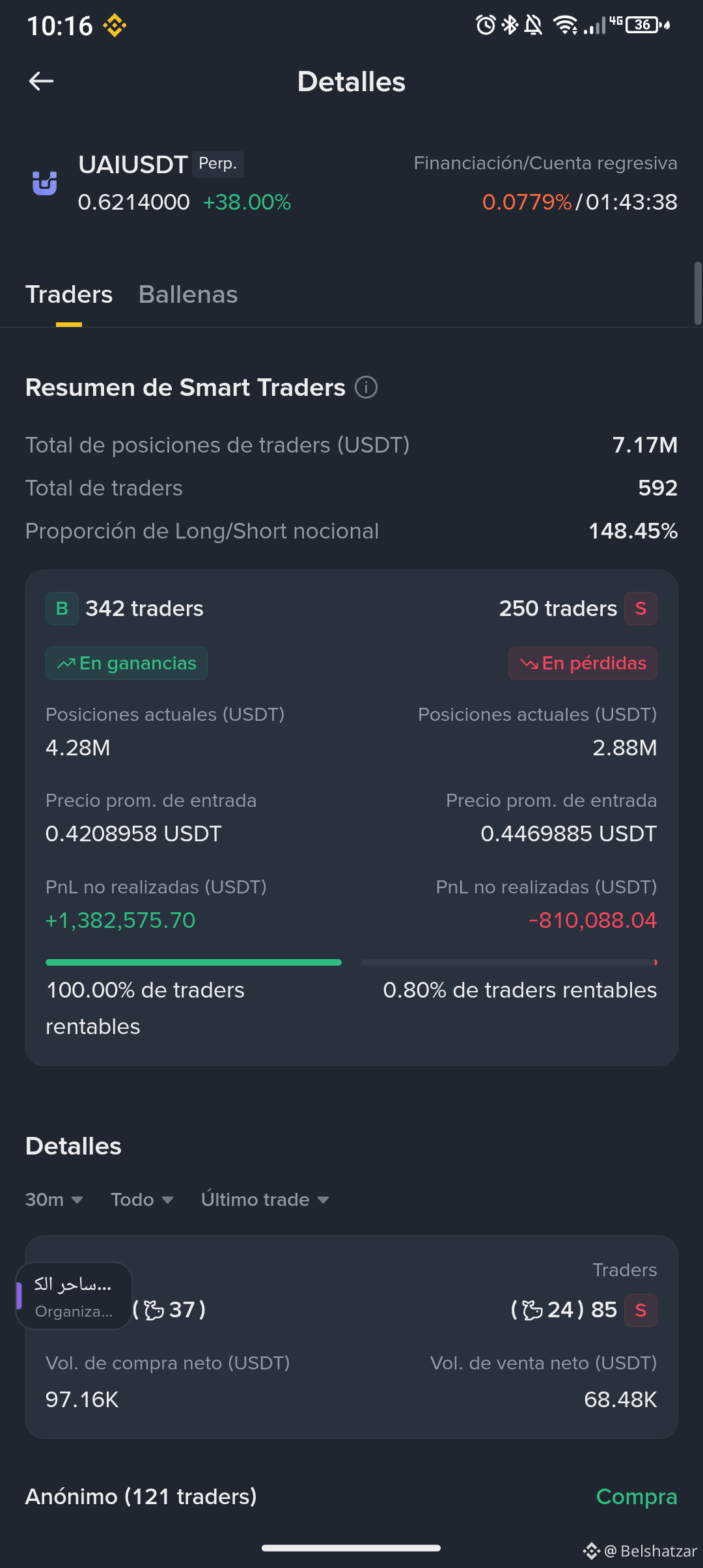
Task: Tap the UAIUSDT coin logo
Action: pos(45,184)
